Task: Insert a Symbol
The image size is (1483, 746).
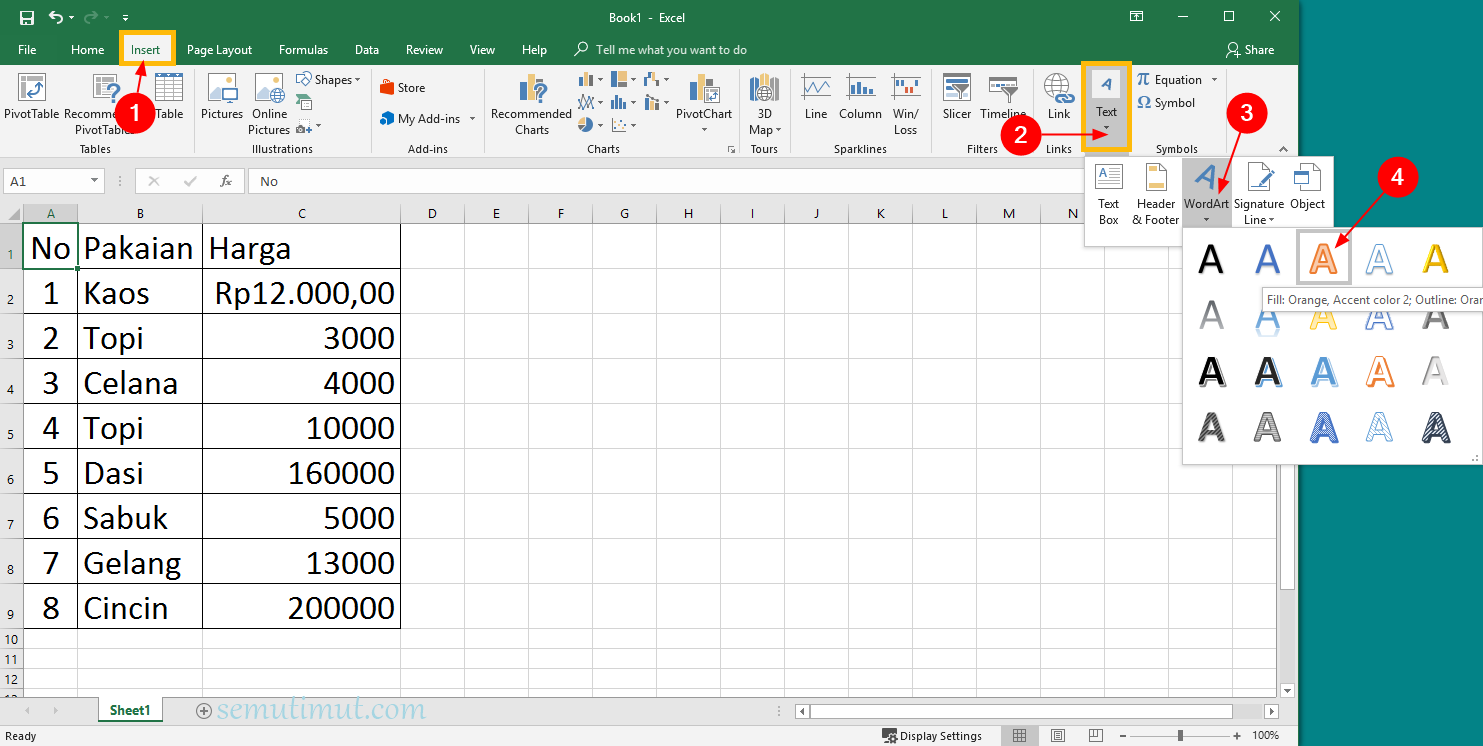Action: [1166, 103]
